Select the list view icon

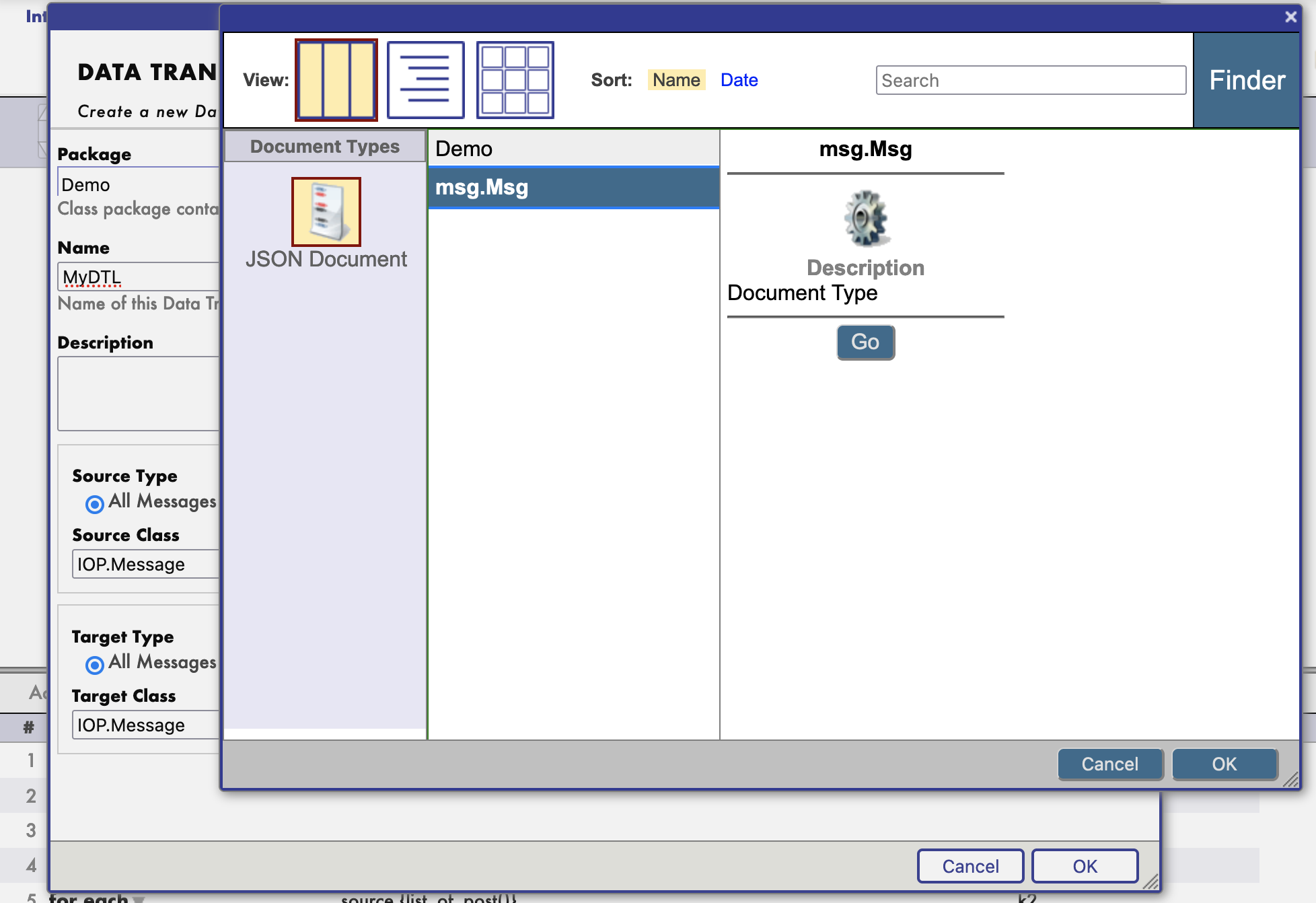click(424, 80)
